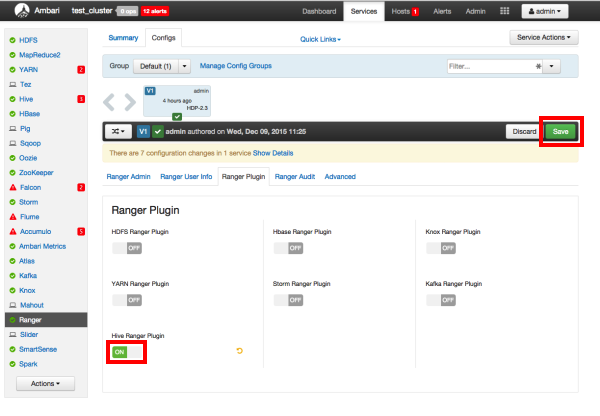The height and width of the screenshot is (416, 600).
Task: Click the Ambari logo icon
Action: pos(22,10)
